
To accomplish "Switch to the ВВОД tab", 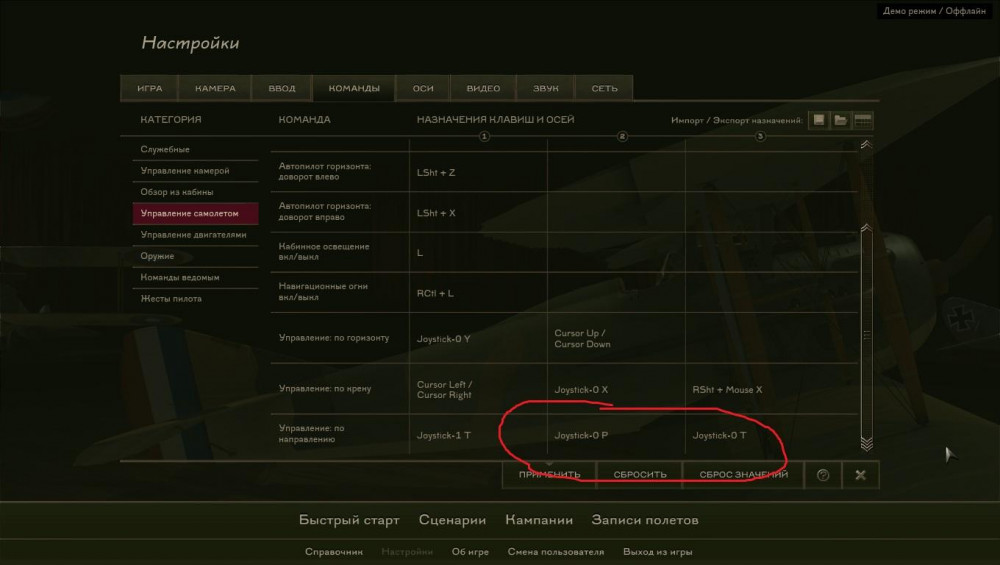I will point(282,89).
